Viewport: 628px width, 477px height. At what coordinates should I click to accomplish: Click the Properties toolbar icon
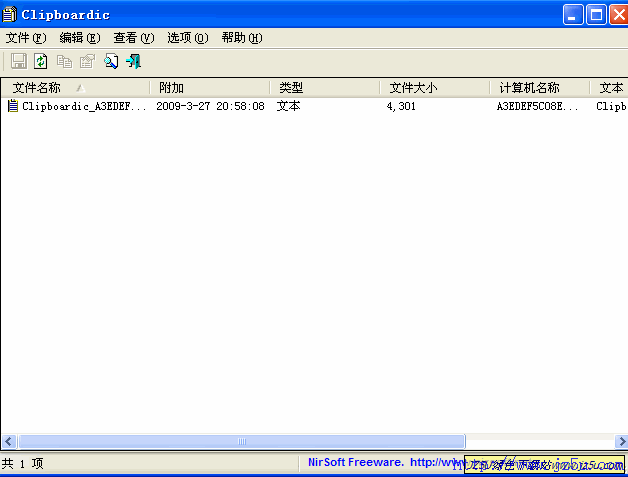pos(87,61)
